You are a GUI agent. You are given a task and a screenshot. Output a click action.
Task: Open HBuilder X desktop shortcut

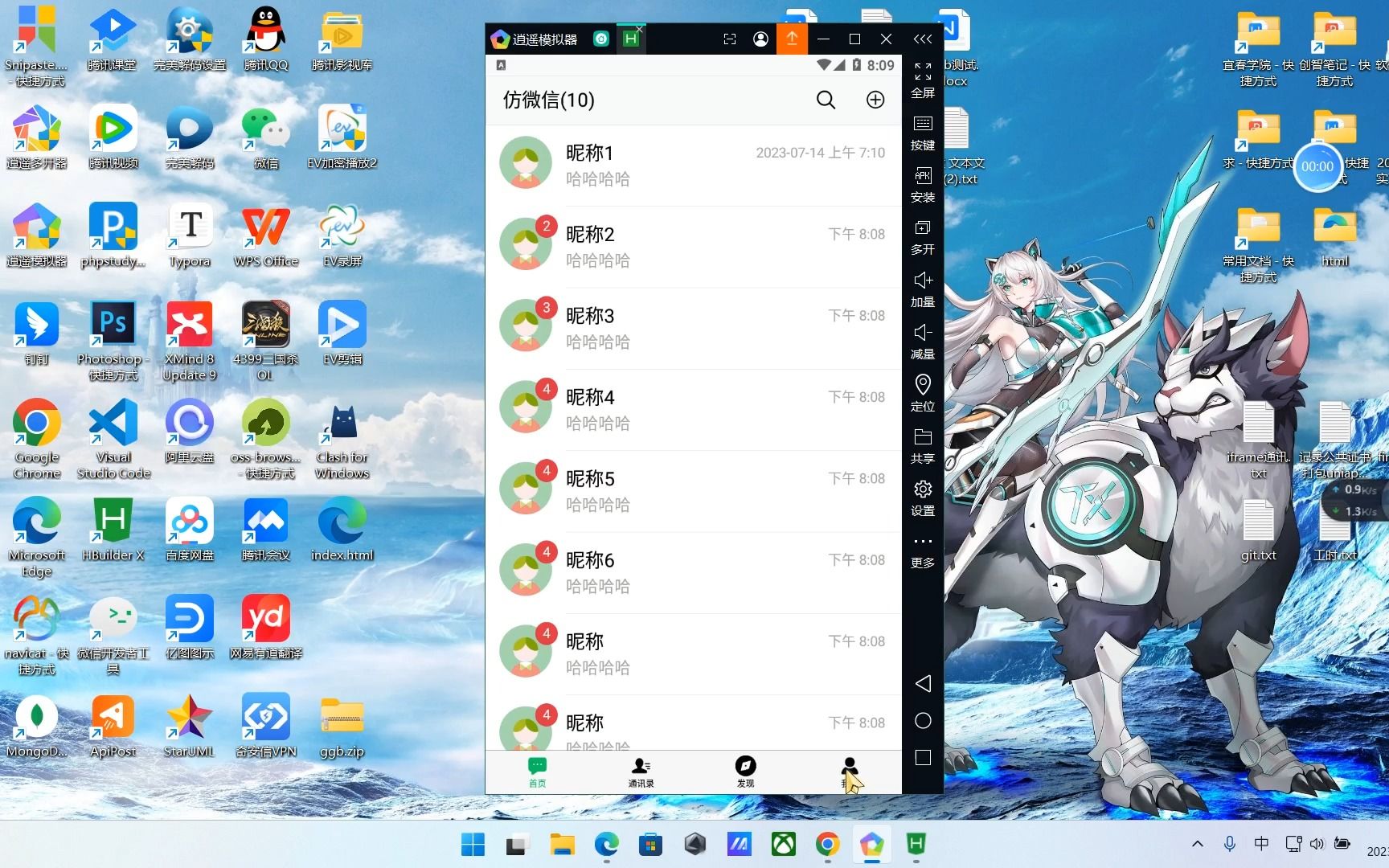[113, 530]
